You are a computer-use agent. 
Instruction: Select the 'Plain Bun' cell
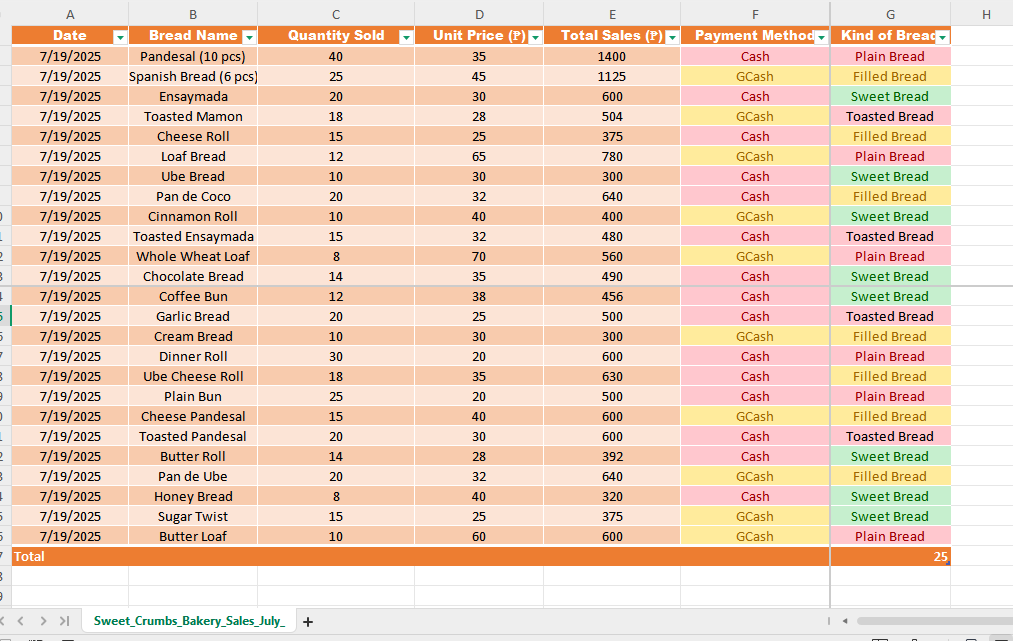tap(193, 397)
